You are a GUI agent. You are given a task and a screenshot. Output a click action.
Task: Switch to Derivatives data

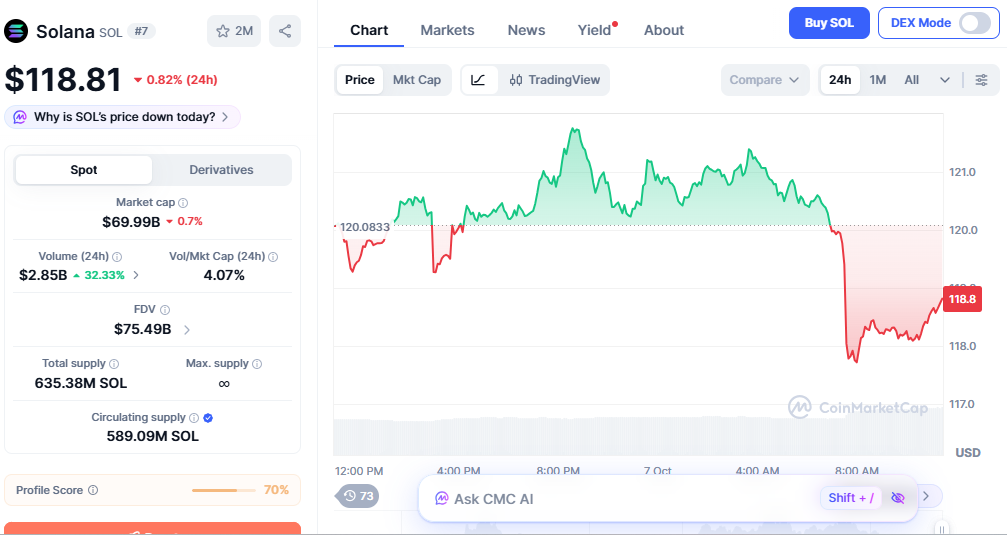coord(221,170)
